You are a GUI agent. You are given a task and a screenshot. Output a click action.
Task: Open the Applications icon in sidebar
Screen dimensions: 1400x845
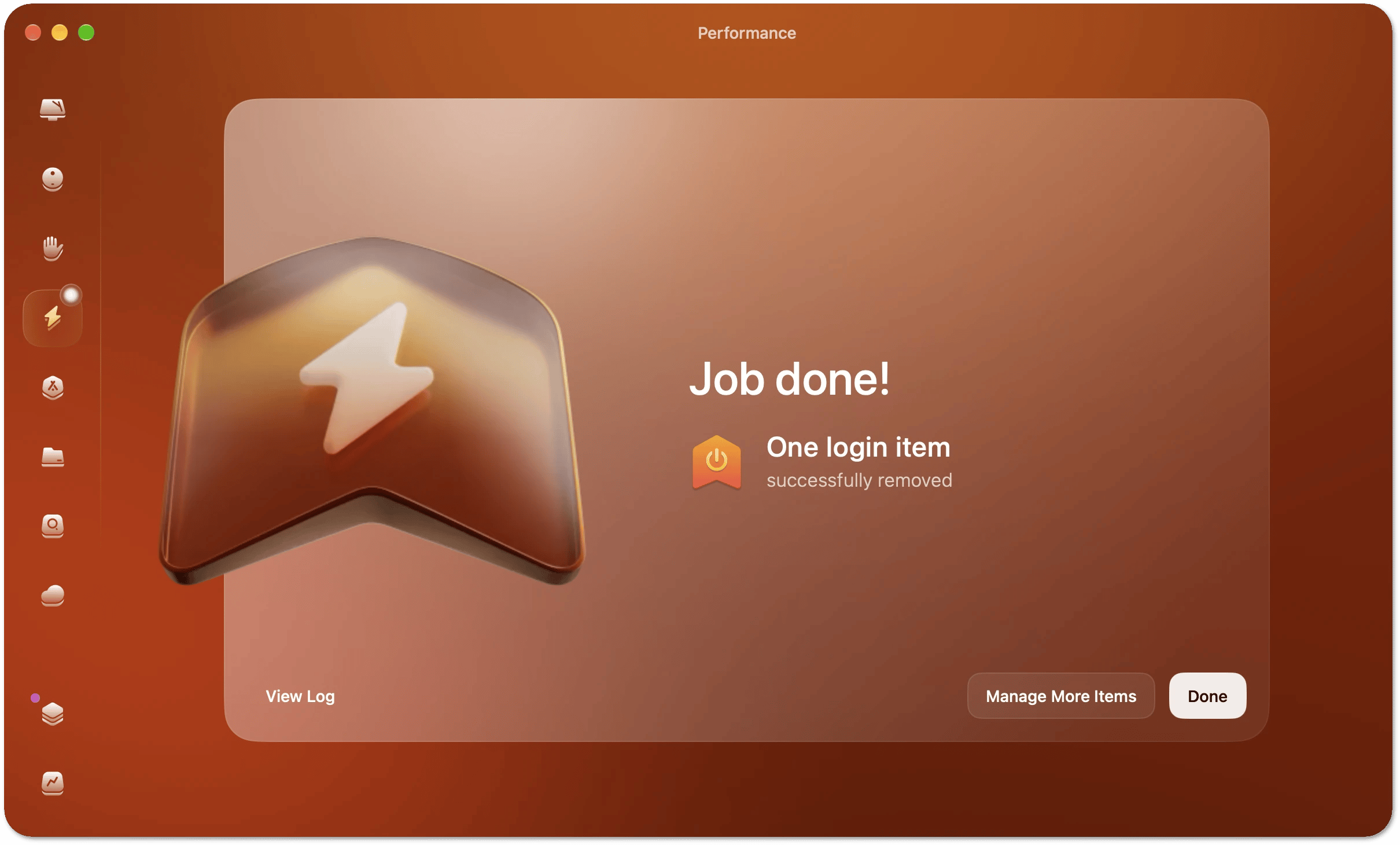click(x=53, y=387)
